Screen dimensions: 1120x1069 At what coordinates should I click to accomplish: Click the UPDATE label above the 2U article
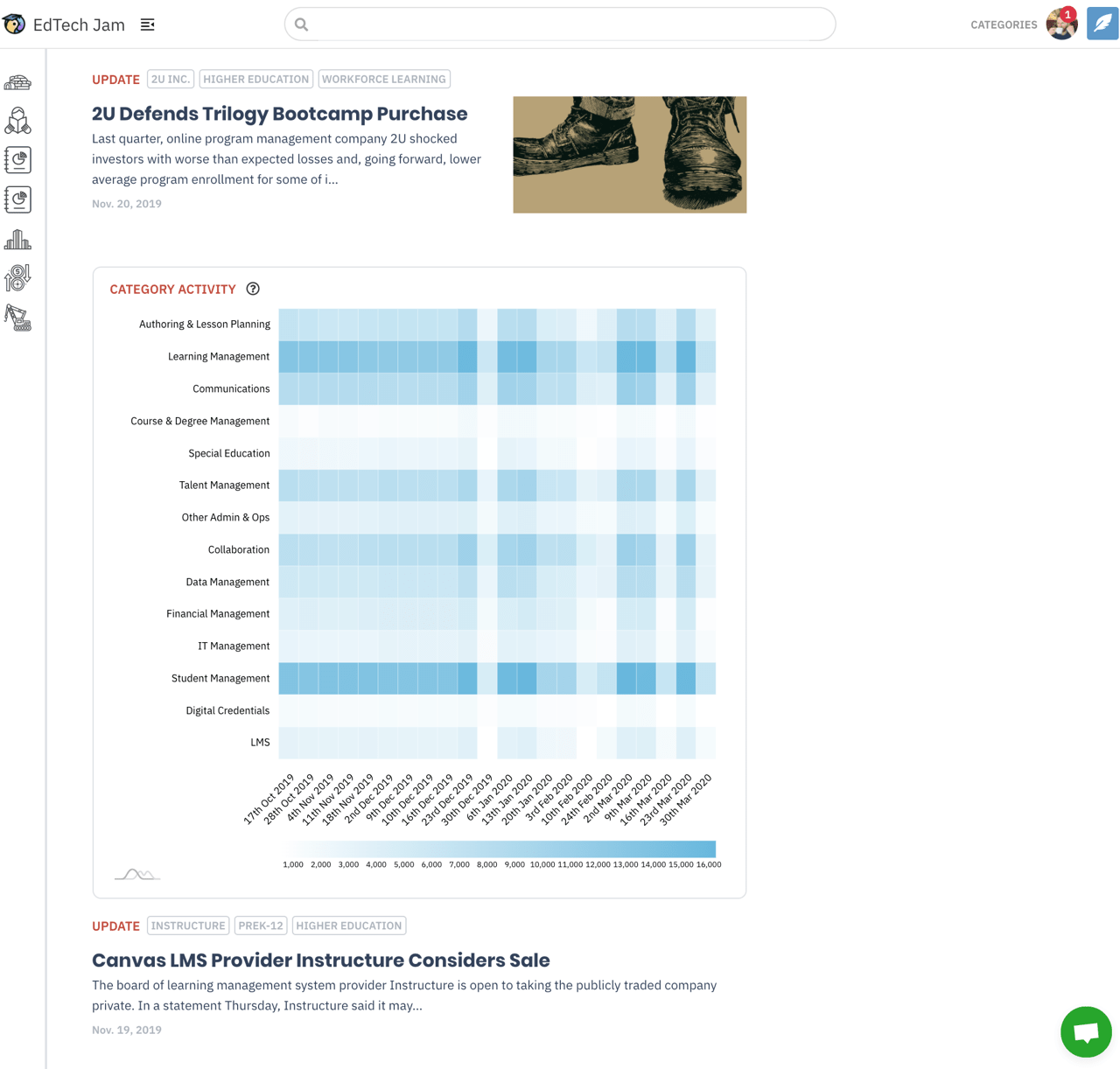pos(115,80)
